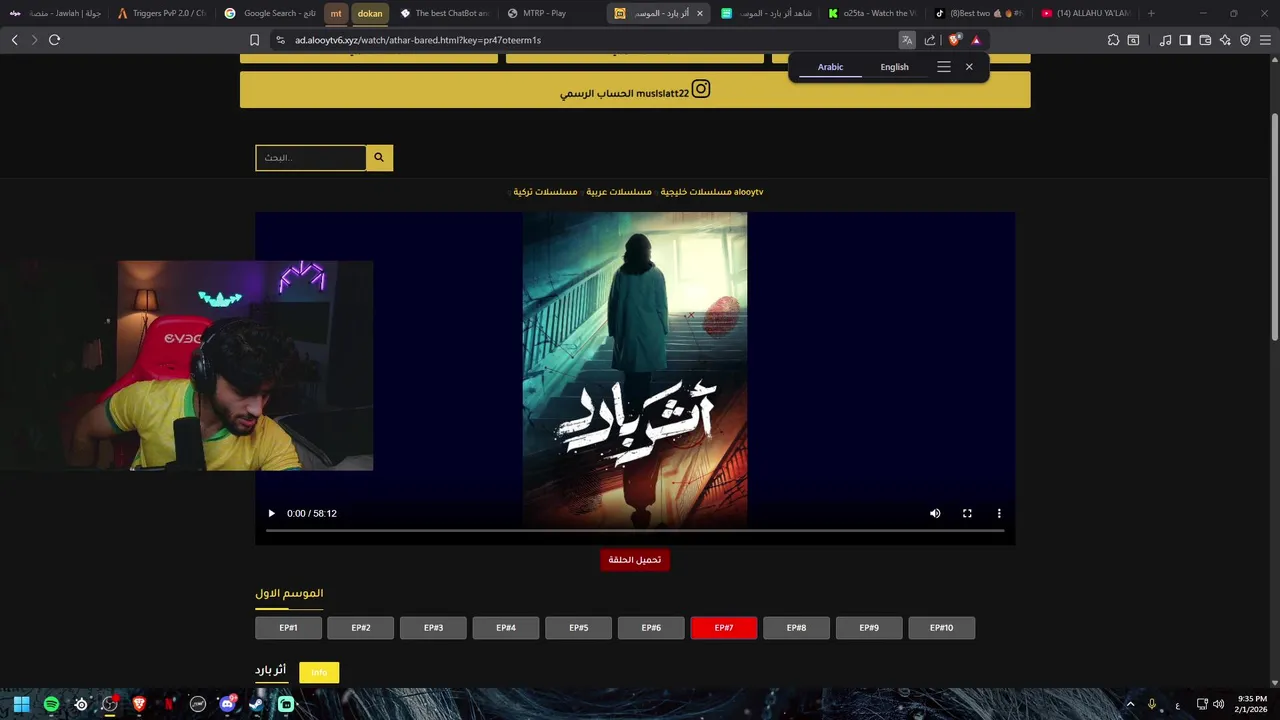Open video player more options menu
The image size is (1280, 720).
[999, 513]
